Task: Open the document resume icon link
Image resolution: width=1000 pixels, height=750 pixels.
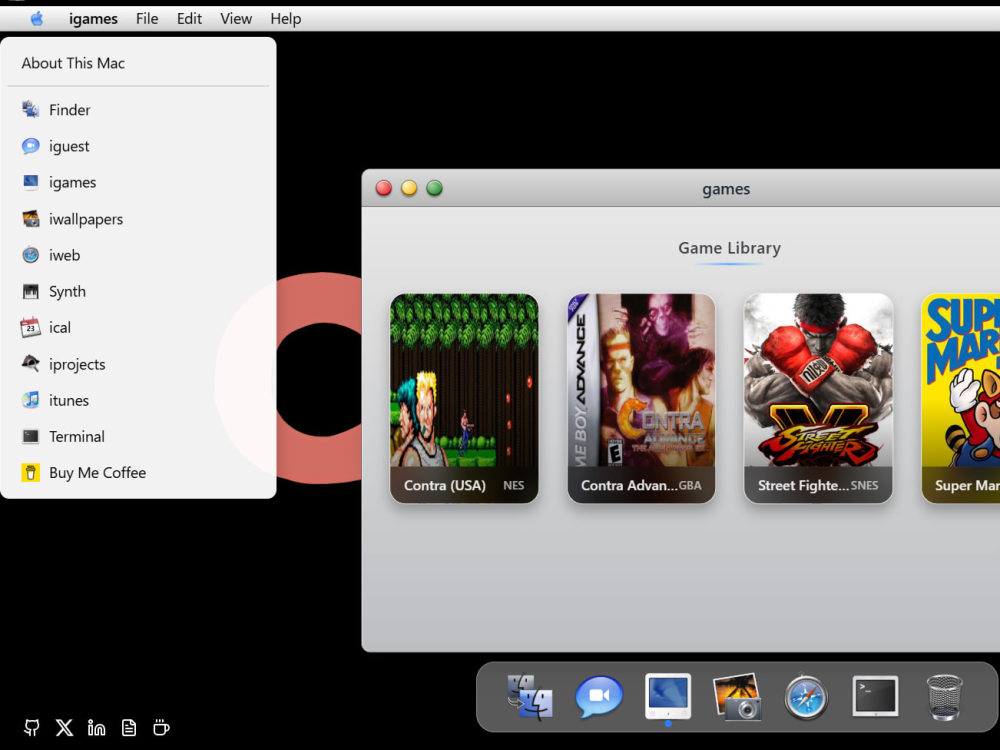Action: pos(129,728)
